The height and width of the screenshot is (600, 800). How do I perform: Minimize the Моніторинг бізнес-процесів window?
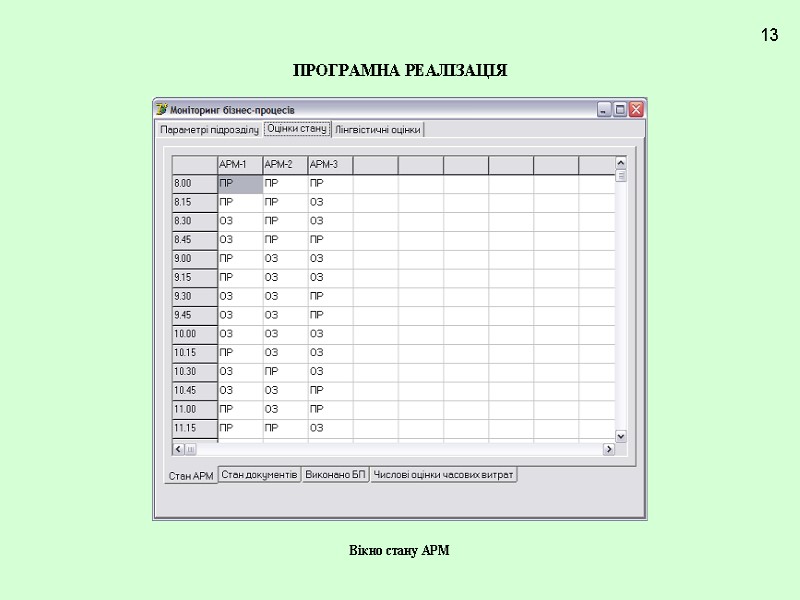click(x=604, y=109)
